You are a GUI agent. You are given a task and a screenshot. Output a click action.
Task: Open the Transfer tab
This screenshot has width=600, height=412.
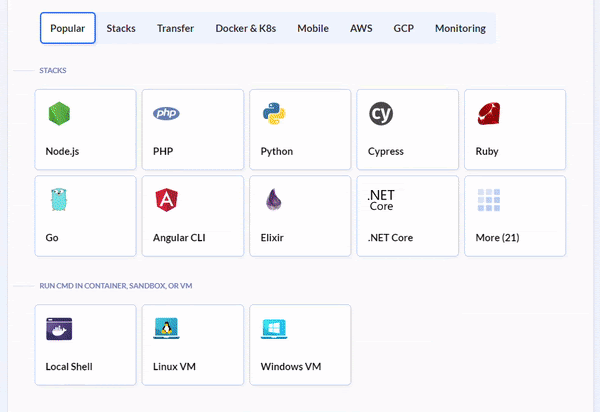175,28
